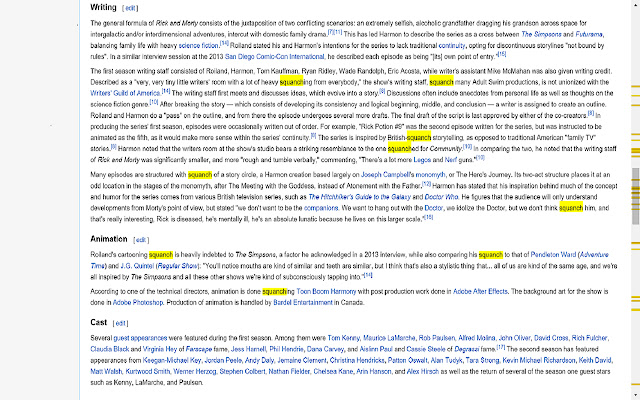This screenshot has width=640, height=400.
Task: Follow the Werner Herzog link
Action: click(x=195, y=372)
